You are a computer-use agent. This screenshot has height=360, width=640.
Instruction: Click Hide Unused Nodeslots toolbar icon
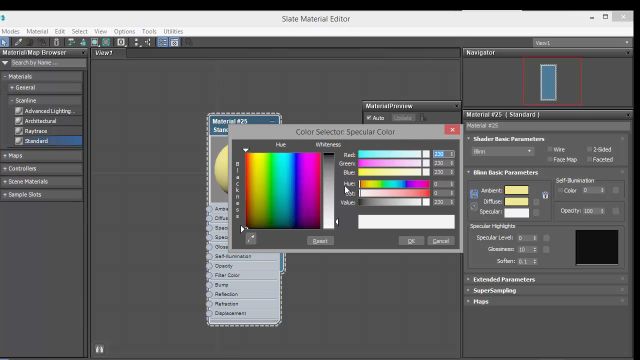83,42
